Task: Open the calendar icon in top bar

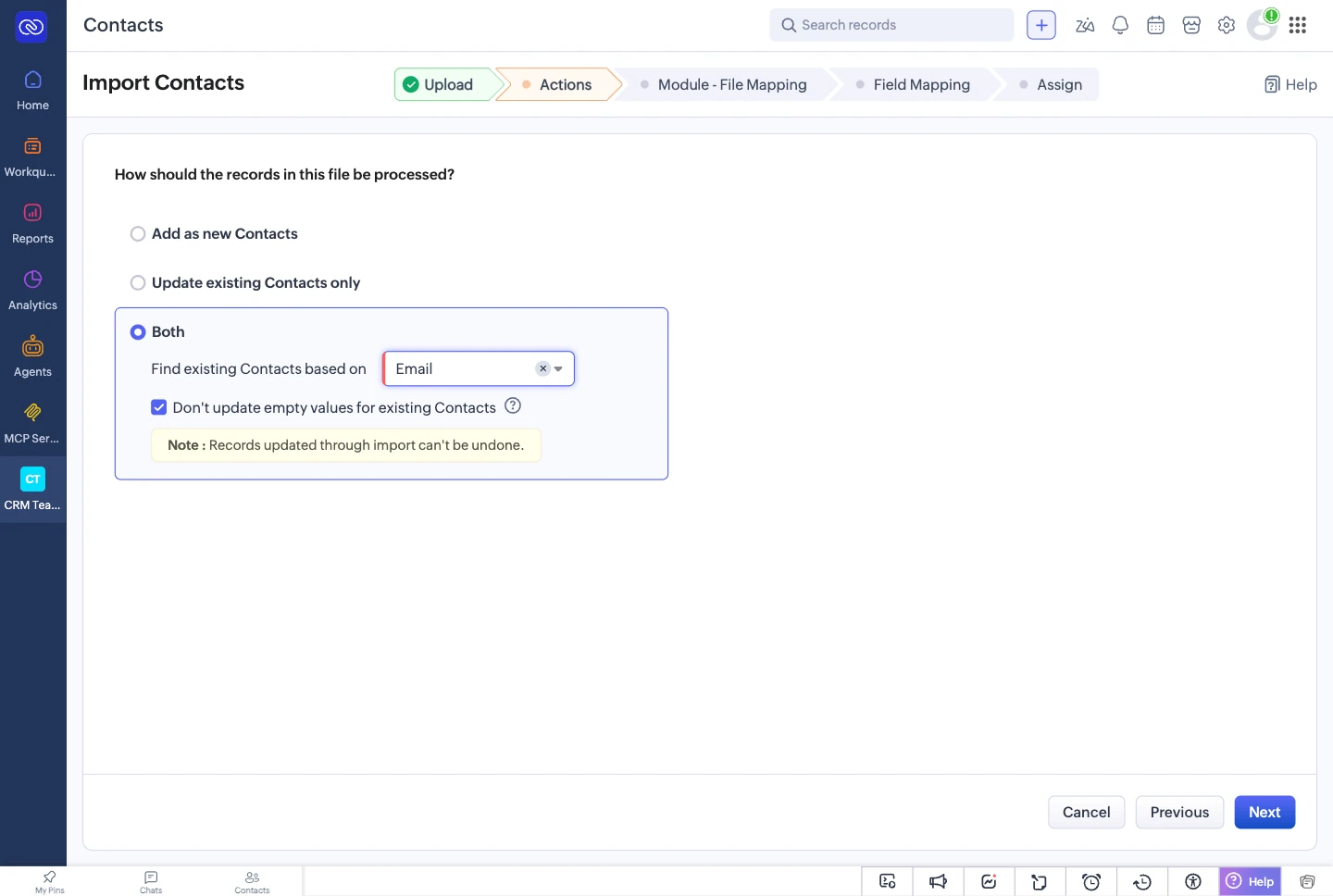Action: (1155, 25)
